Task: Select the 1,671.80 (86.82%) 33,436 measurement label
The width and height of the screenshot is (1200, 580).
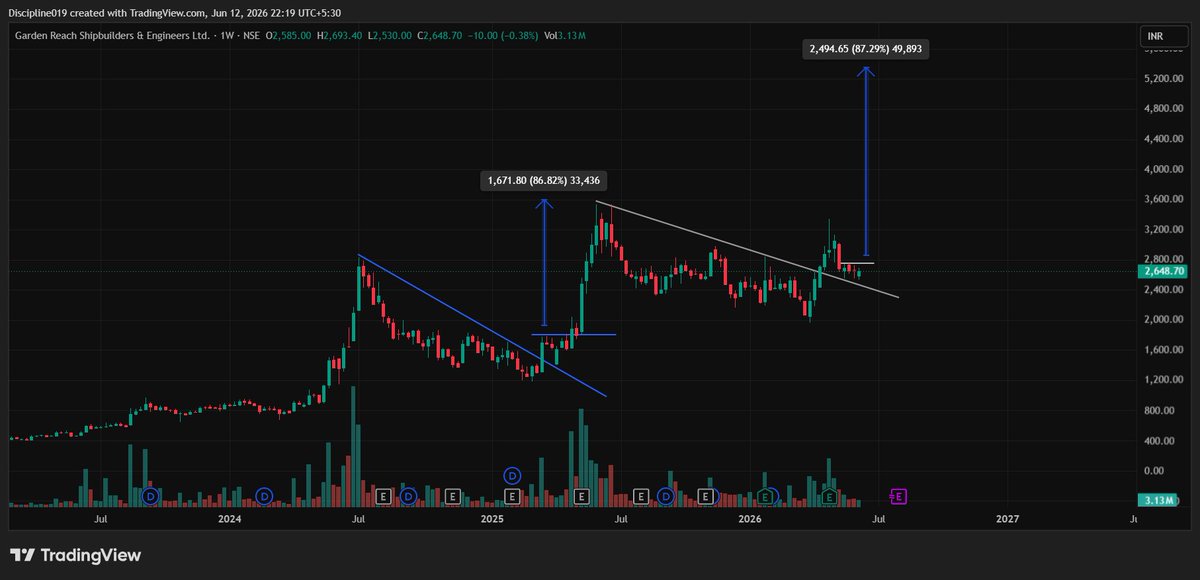Action: 546,181
